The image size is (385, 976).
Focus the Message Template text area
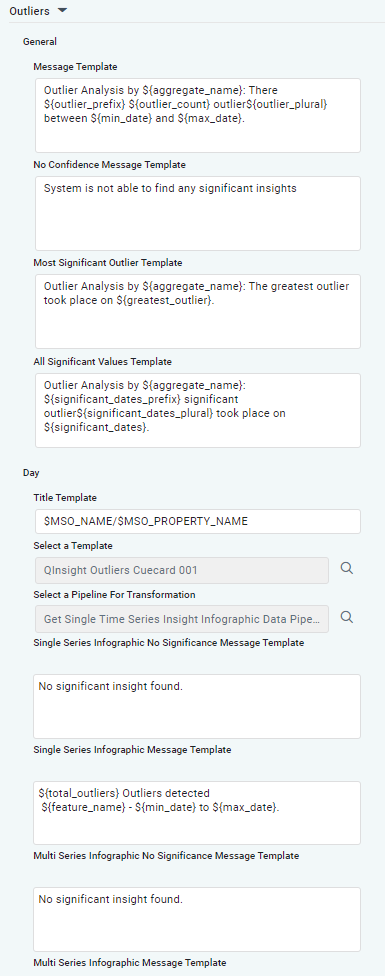[x=198, y=115]
